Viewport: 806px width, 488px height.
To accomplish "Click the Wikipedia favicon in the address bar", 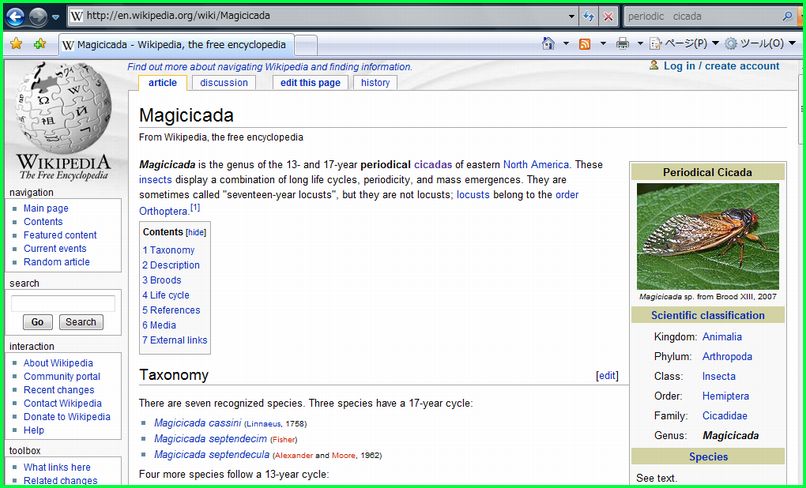I will [x=76, y=16].
